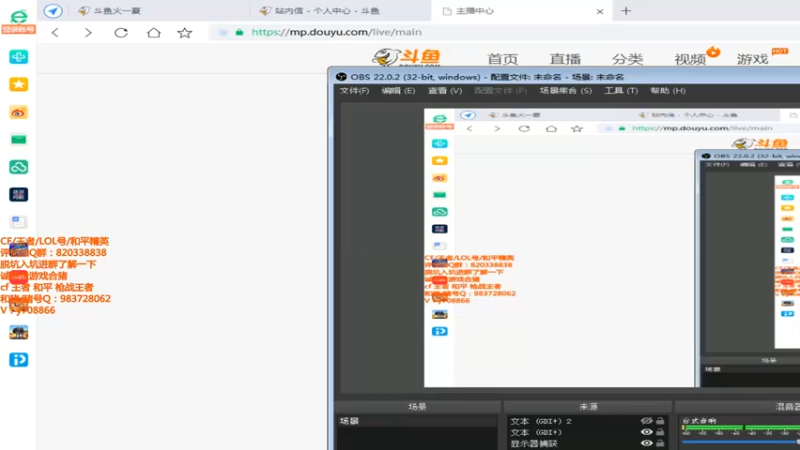Open the 视频 navigation link
Screen dimensions: 800x450
click(x=690, y=59)
